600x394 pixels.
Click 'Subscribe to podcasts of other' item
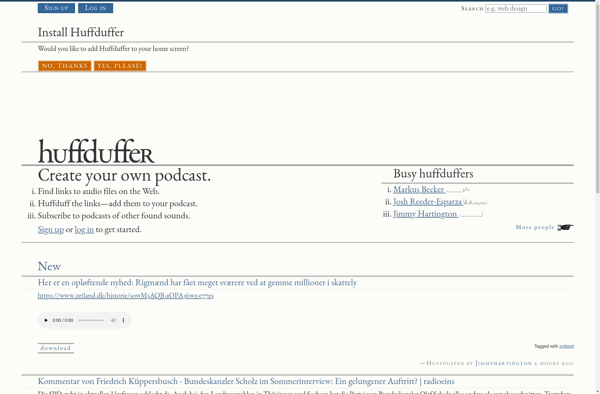[114, 216]
